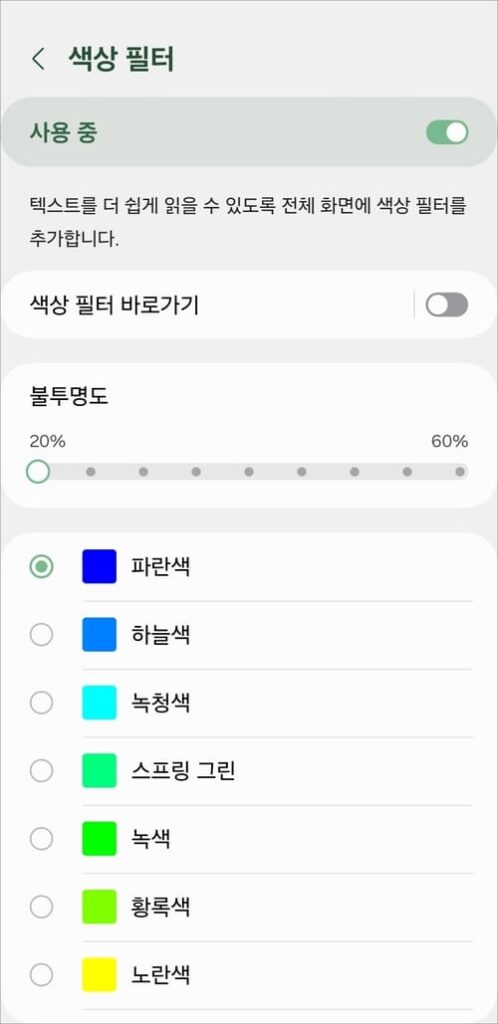The image size is (498, 1024).
Task: Open the 색상 필터 바로가기 settings label
Action: 114,305
